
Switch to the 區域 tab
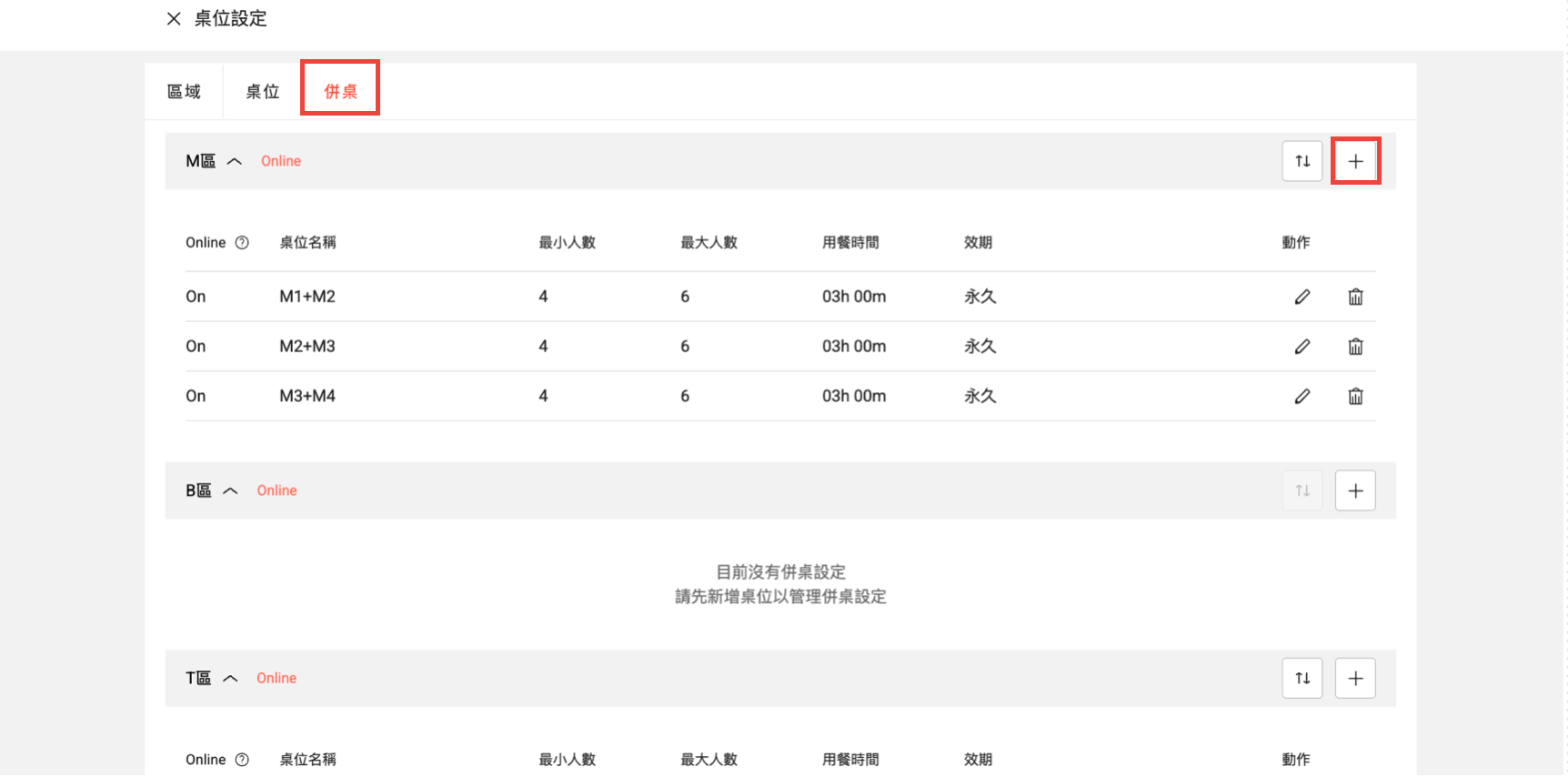point(184,92)
